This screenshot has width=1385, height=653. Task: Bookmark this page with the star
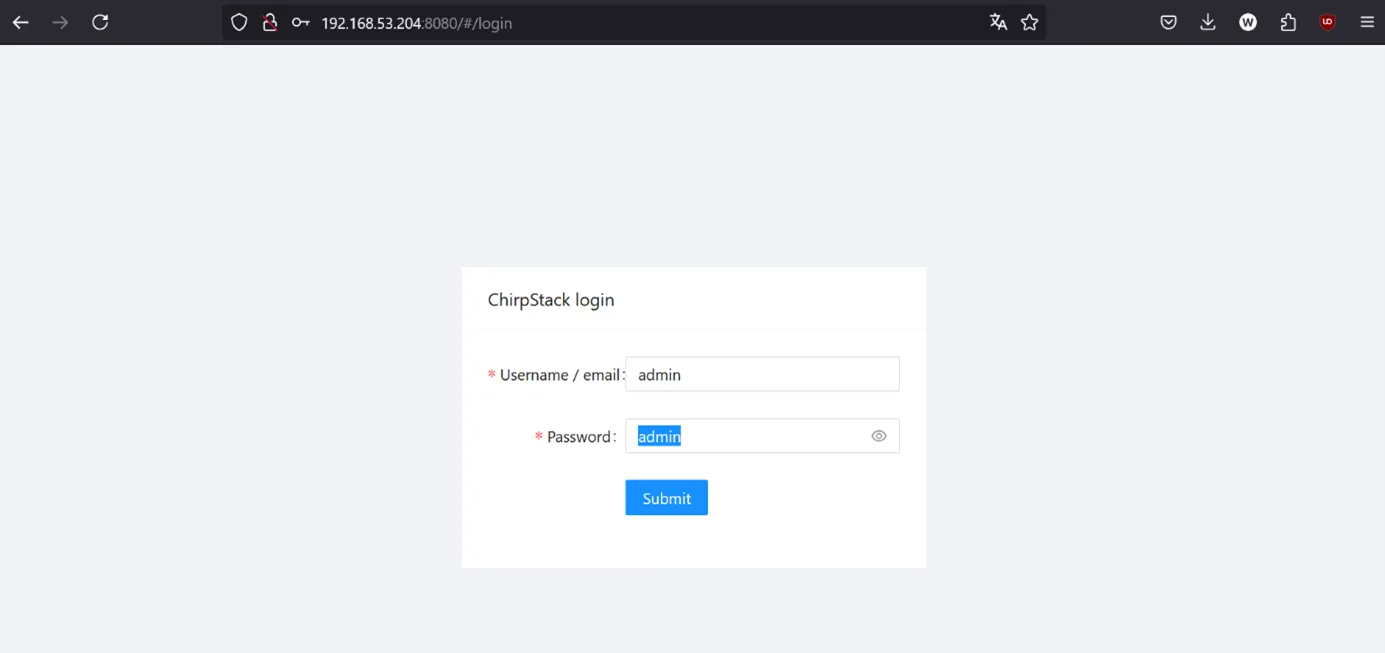coord(1030,22)
